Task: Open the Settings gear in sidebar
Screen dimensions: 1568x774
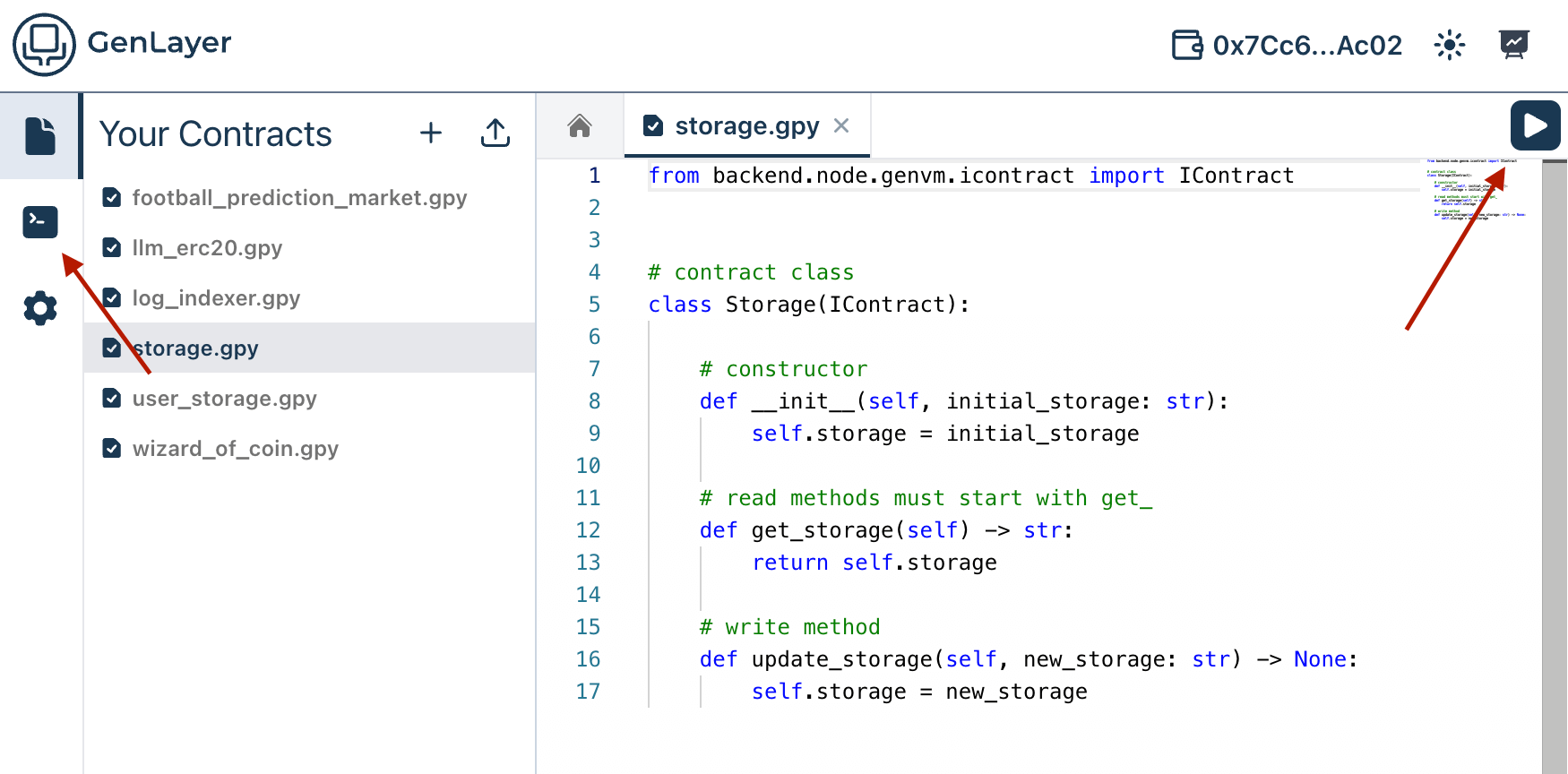Action: point(40,308)
